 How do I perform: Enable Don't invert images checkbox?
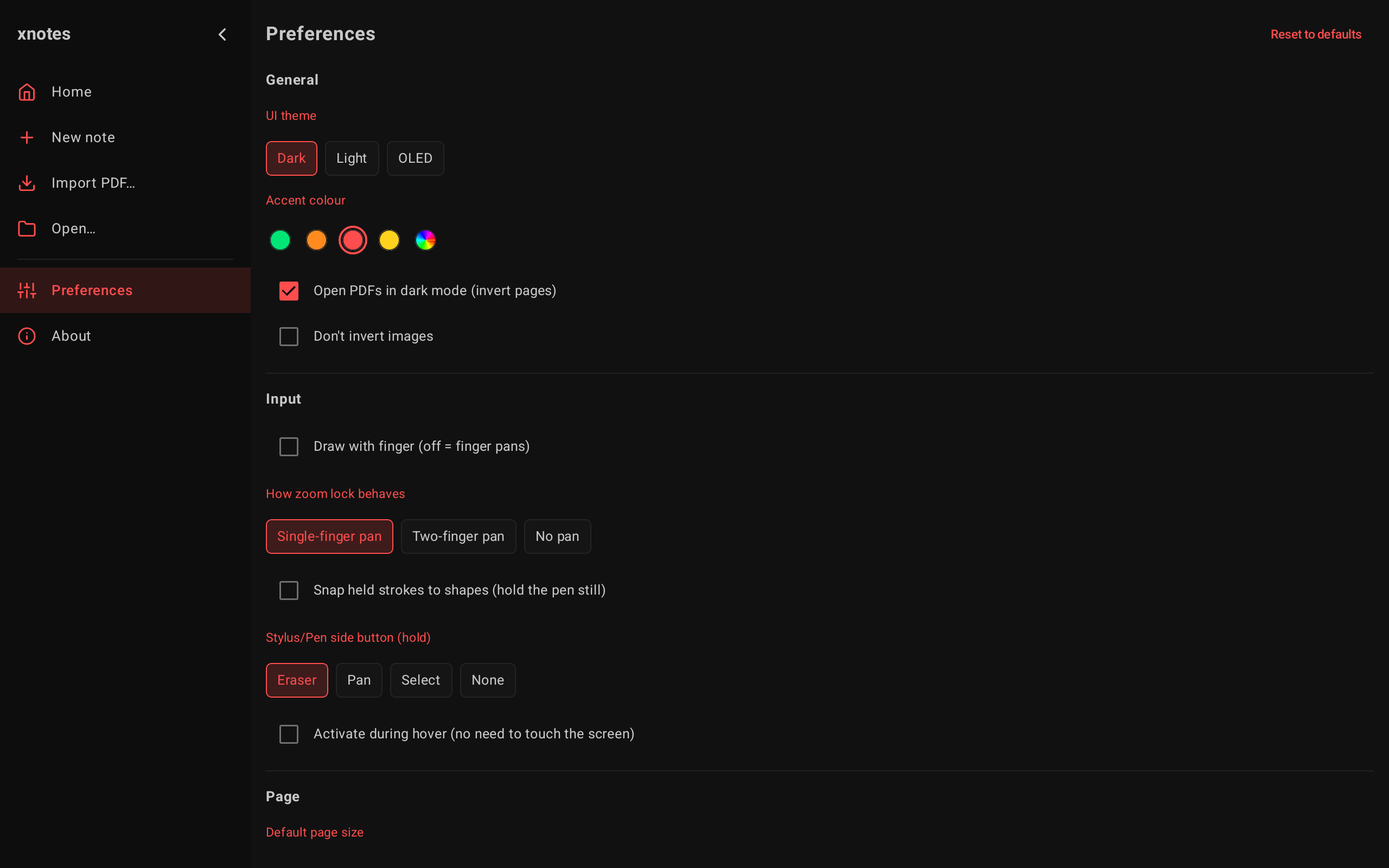pos(289,336)
